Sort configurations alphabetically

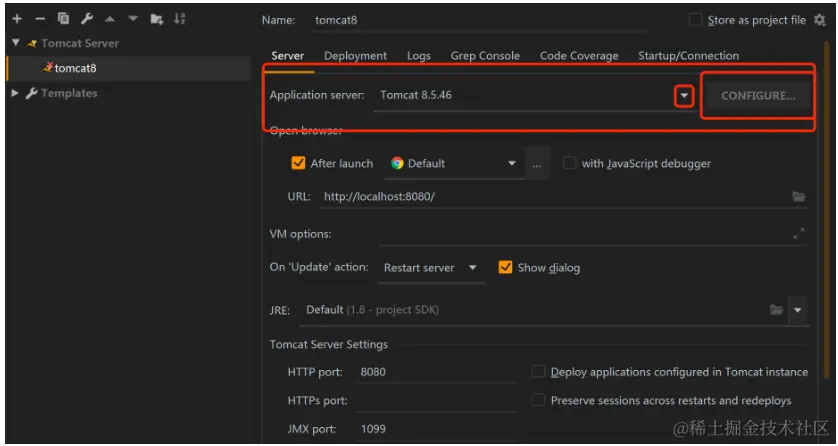pyautogui.click(x=180, y=19)
